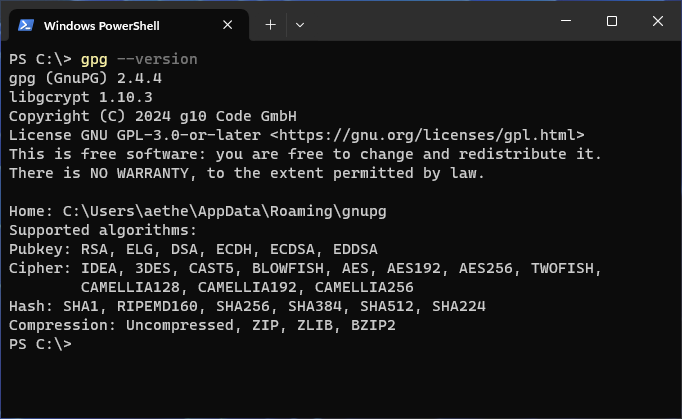
Task: Click the empty PS C:\> prompt line
Action: tap(40, 344)
